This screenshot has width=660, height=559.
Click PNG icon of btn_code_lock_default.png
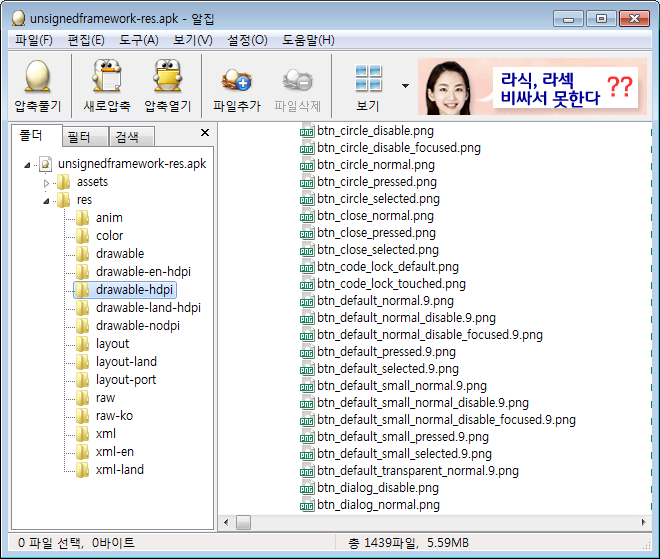tap(307, 267)
